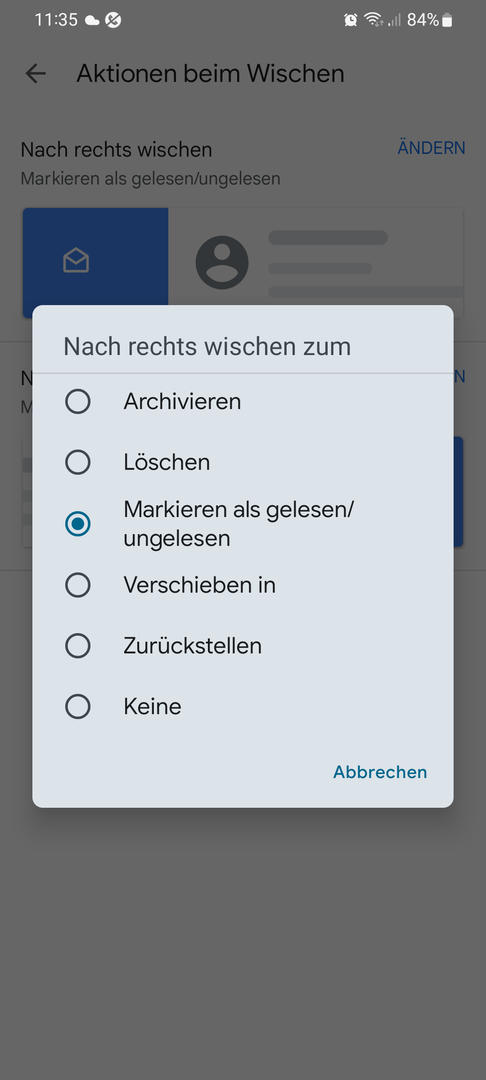Tap the time display in status bar

[56, 20]
